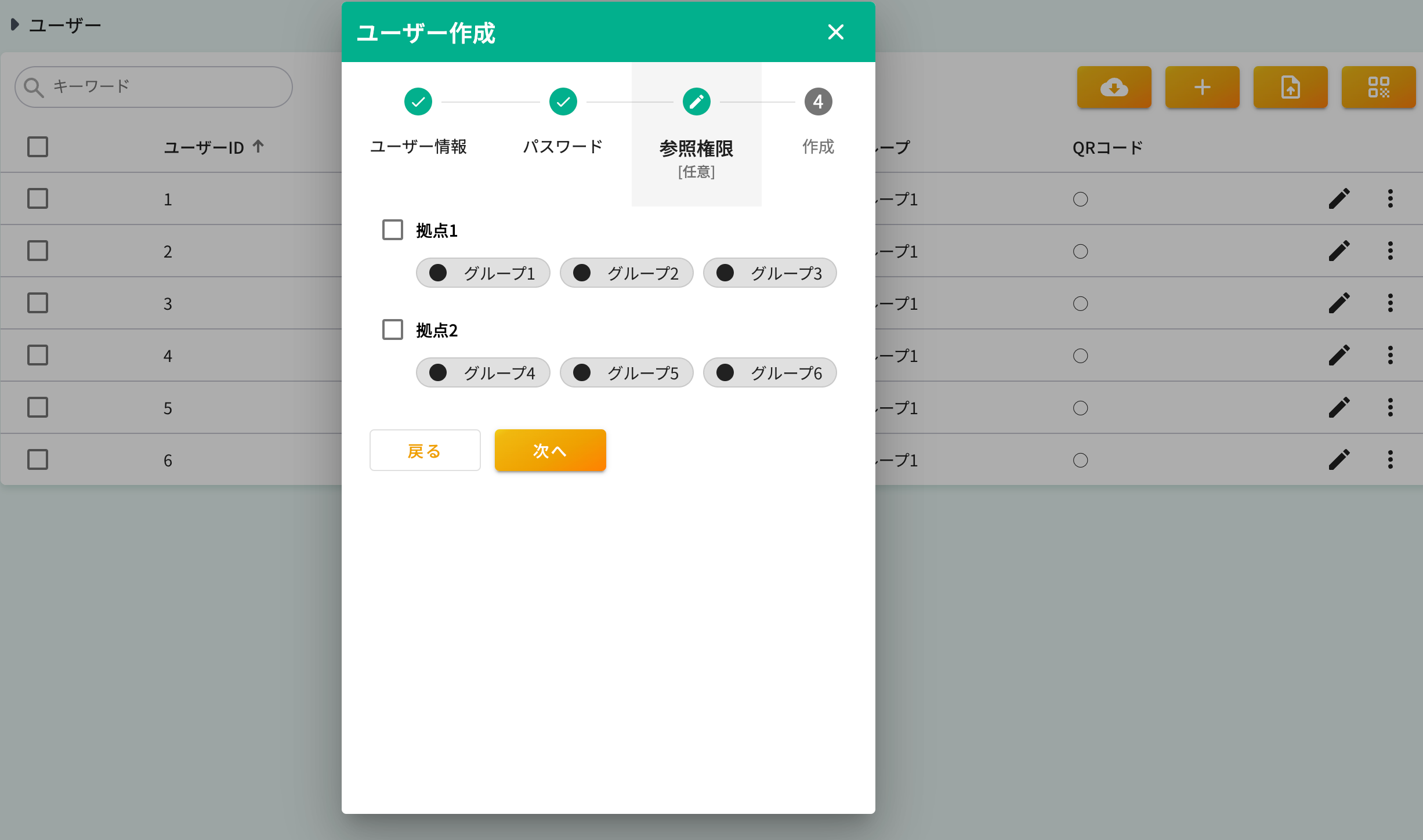1423x840 pixels.
Task: Open the QR code icon in the toolbar
Action: coord(1379,87)
